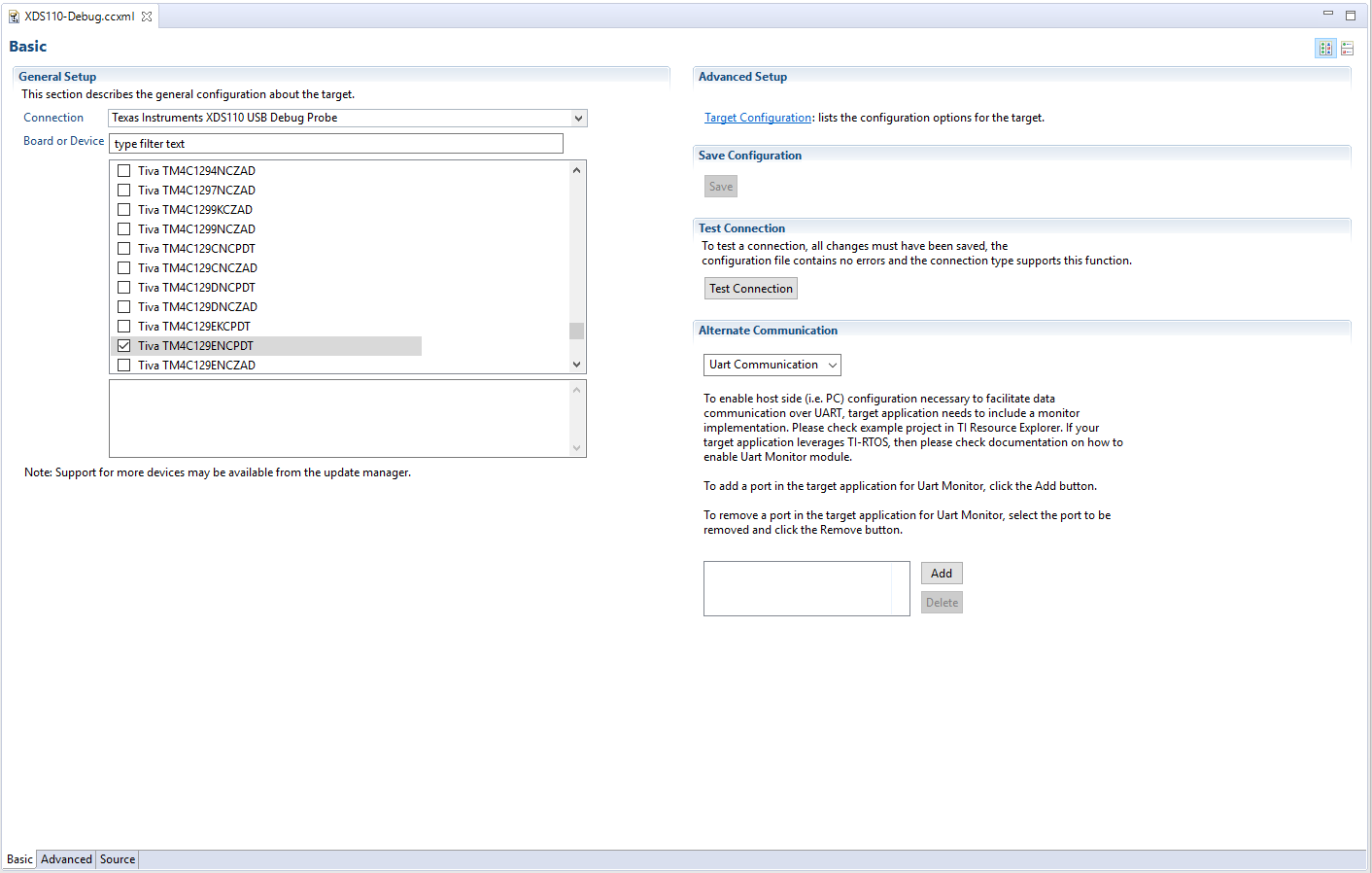
Task: Open the Basic bottom tab
Action: coord(19,859)
